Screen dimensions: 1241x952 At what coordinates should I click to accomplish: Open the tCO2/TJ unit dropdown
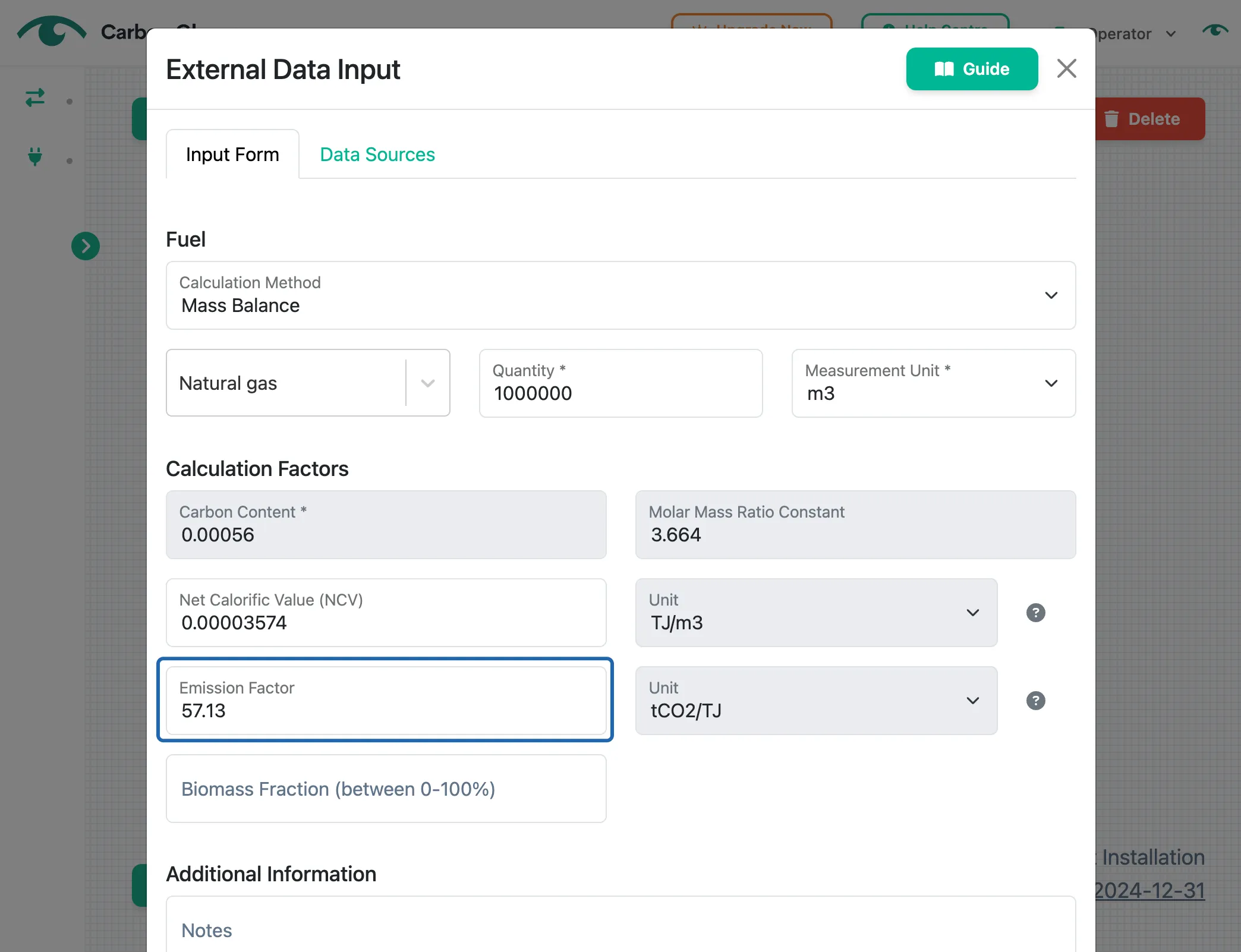[x=816, y=701]
